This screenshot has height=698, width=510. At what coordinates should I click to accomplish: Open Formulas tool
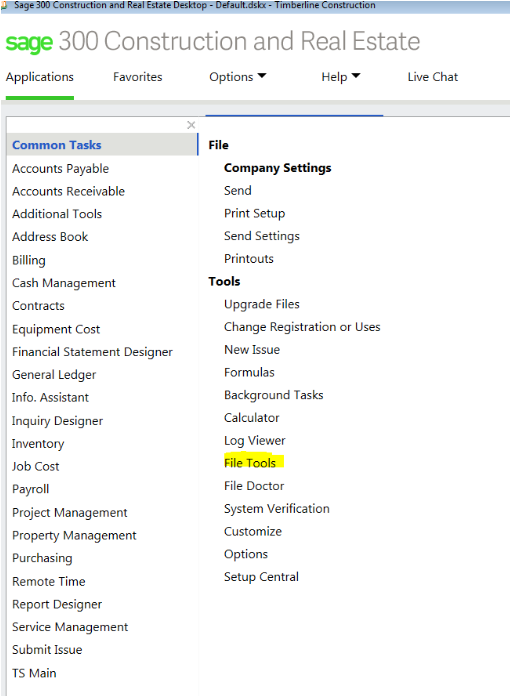pos(249,372)
